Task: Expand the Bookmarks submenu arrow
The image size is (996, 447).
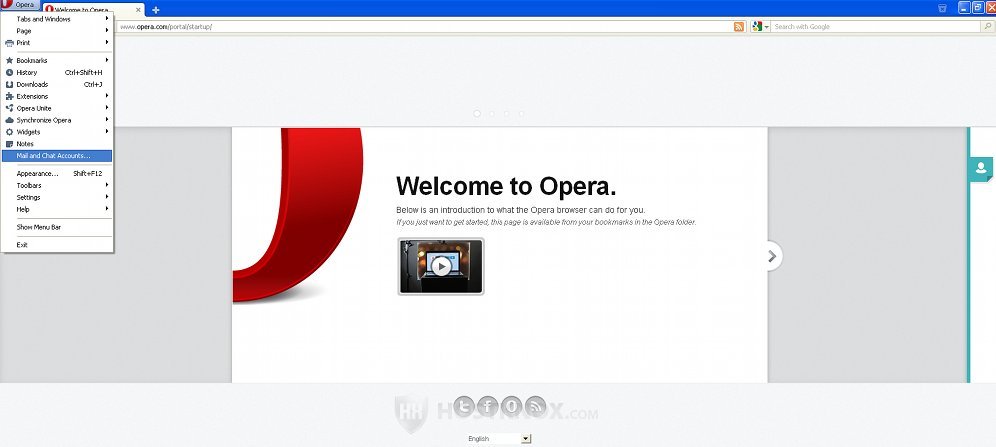Action: [x=107, y=60]
